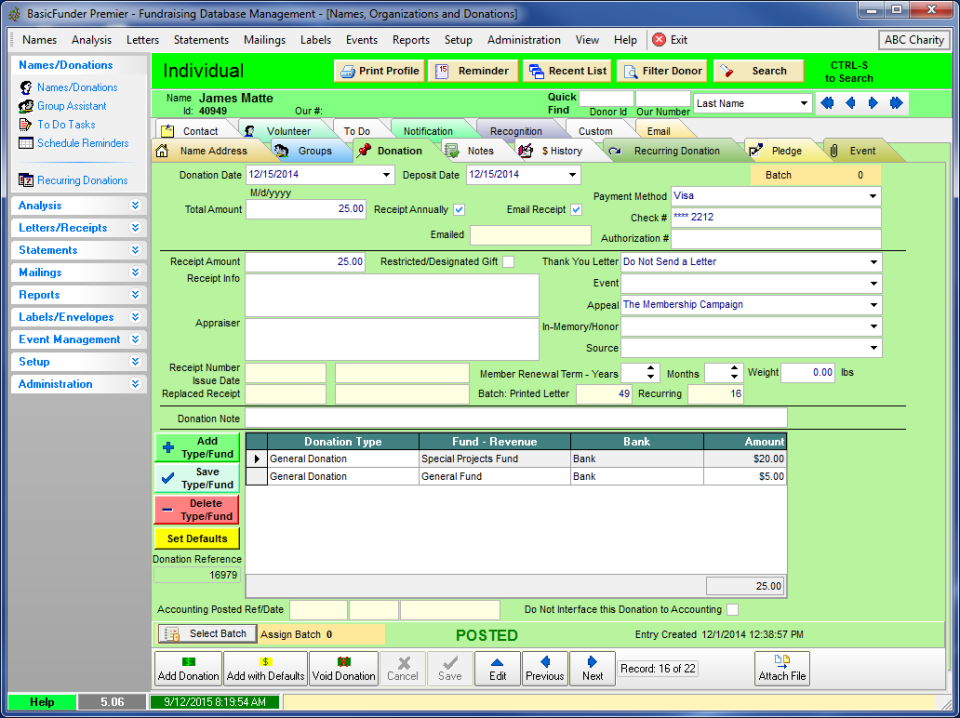Click the Attach File icon
Image resolution: width=960 pixels, height=718 pixels.
781,663
